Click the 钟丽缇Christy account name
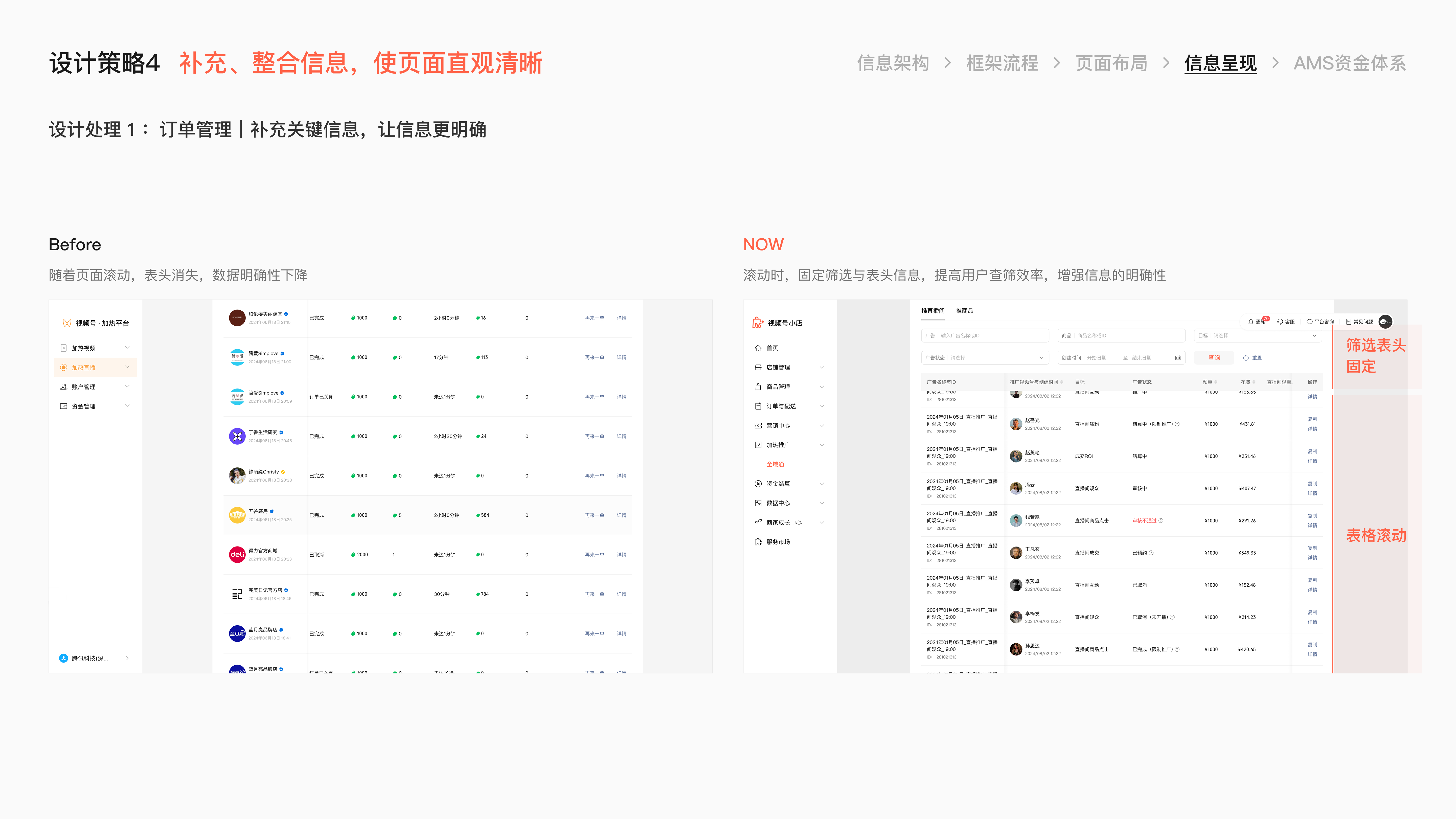 (x=263, y=472)
